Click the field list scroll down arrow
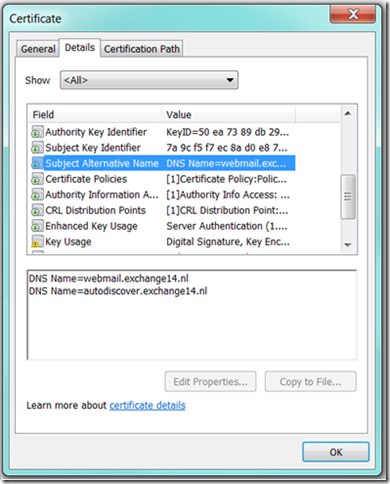Image resolution: width=390 pixels, height=484 pixels. (x=348, y=245)
